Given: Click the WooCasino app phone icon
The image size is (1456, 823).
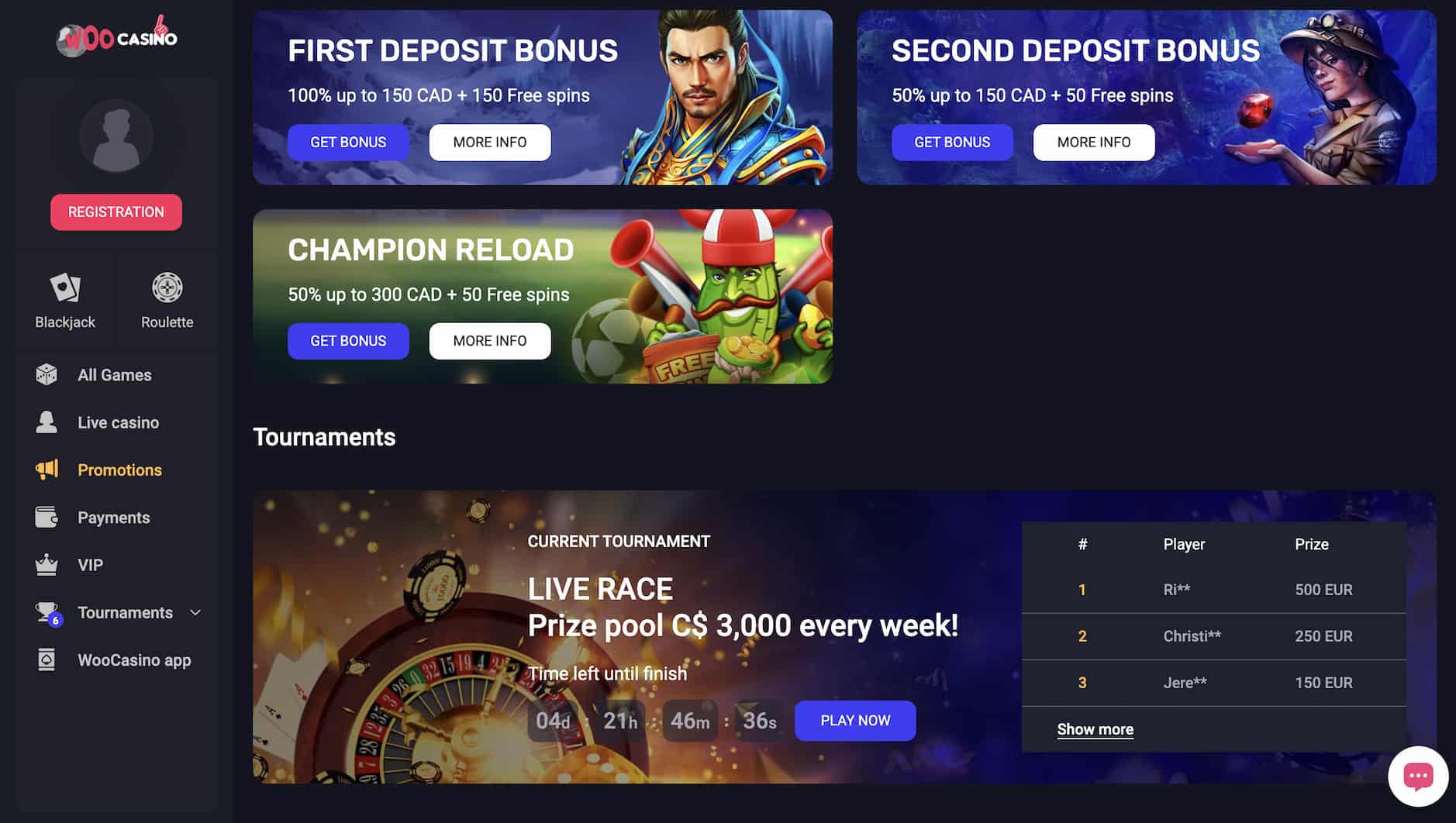Looking at the screenshot, I should 47,659.
